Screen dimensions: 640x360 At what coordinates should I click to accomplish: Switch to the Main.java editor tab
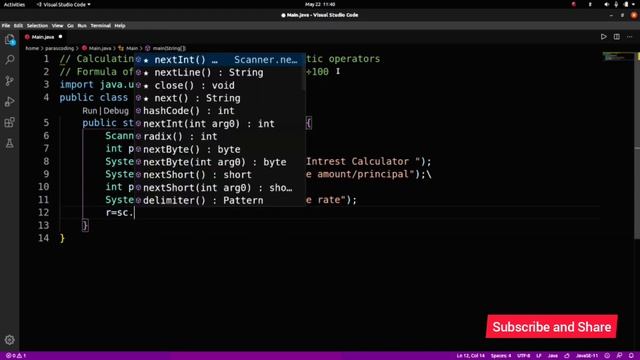click(43, 37)
